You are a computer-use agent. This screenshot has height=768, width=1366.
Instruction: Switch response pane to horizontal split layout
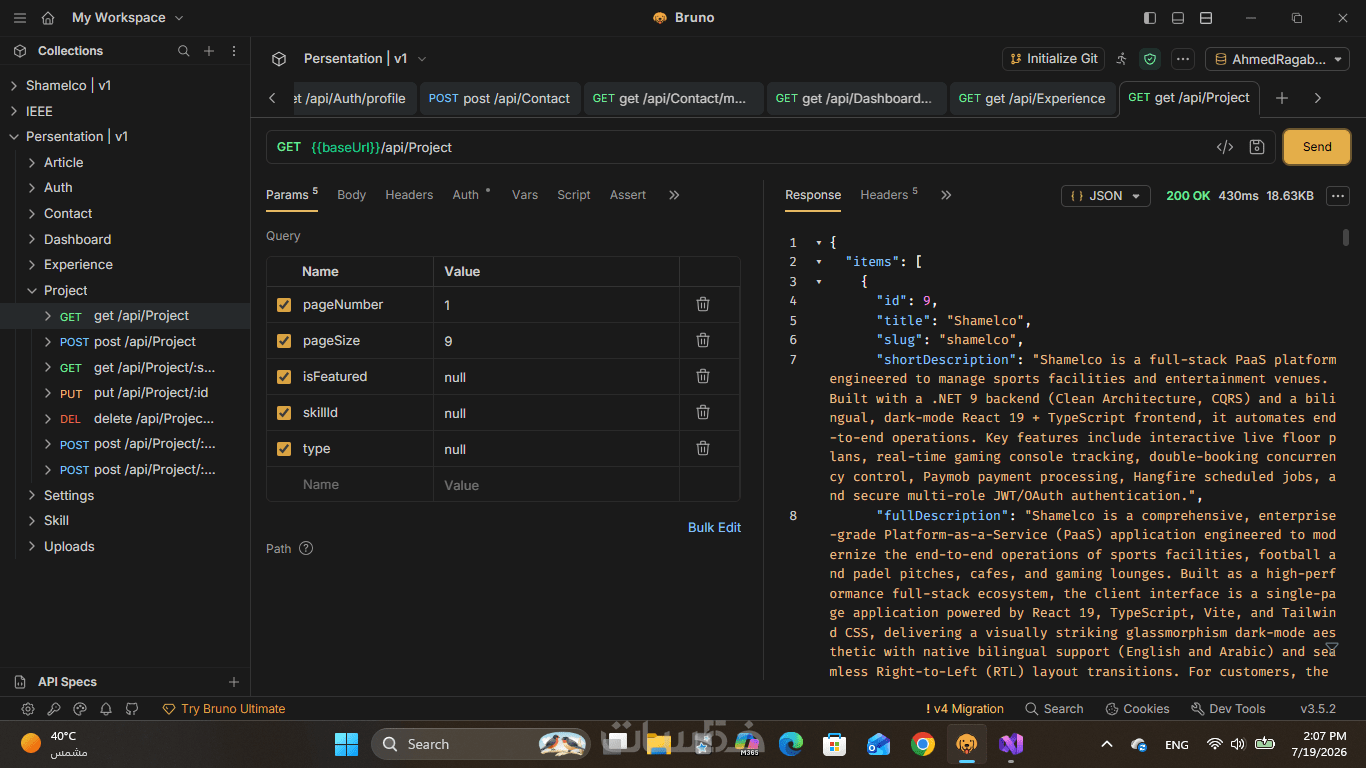[1206, 18]
